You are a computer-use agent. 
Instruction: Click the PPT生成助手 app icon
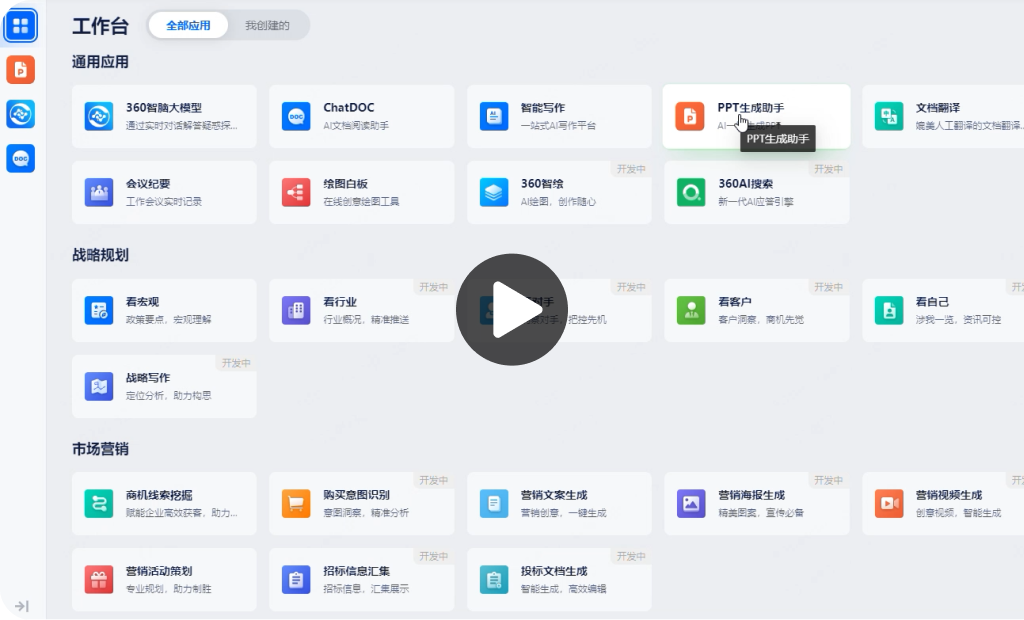(x=690, y=116)
